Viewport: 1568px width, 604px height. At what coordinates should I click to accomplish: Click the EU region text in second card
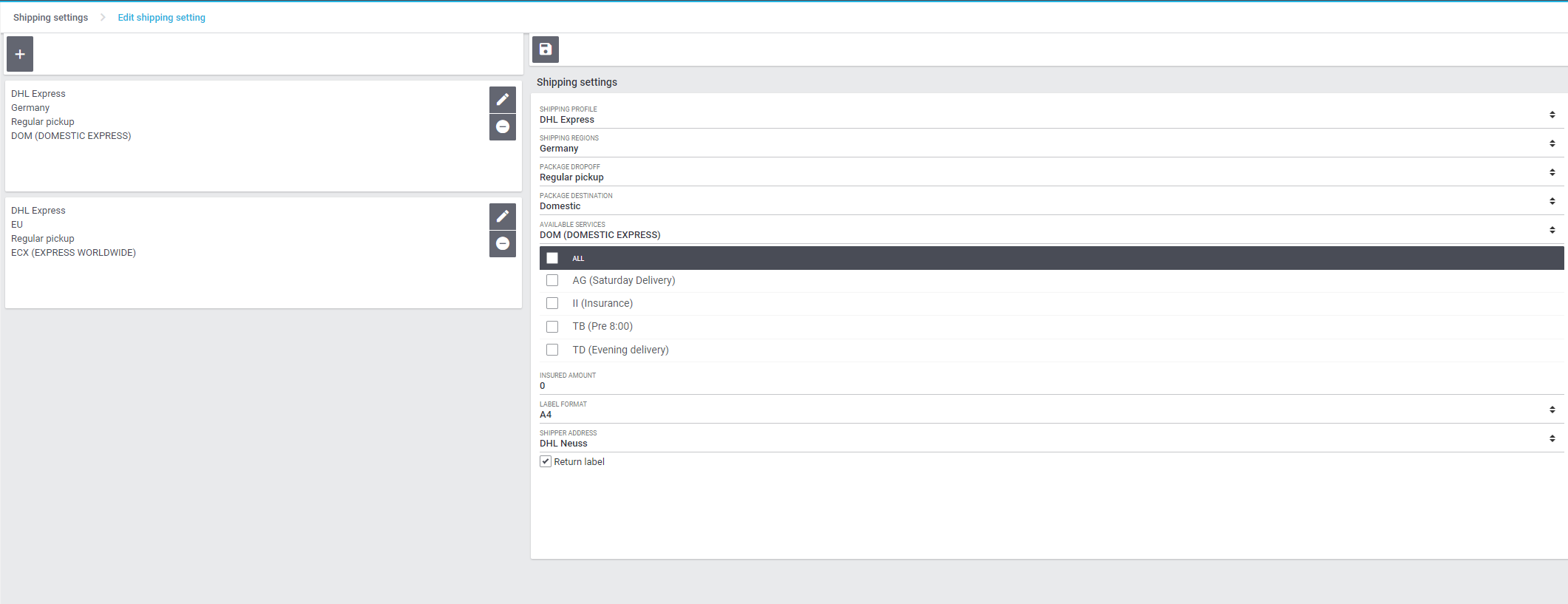(x=17, y=225)
